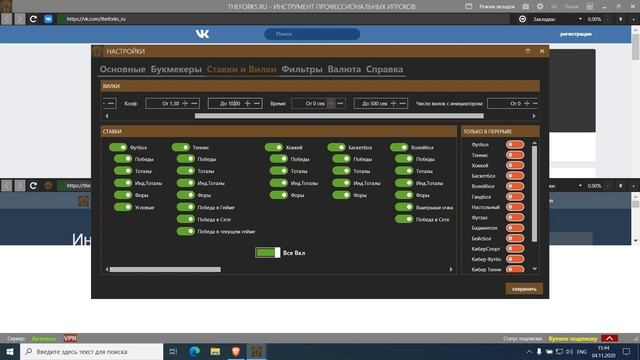Reload the VK page in top browser
The width and height of the screenshot is (640, 360).
coord(33,19)
